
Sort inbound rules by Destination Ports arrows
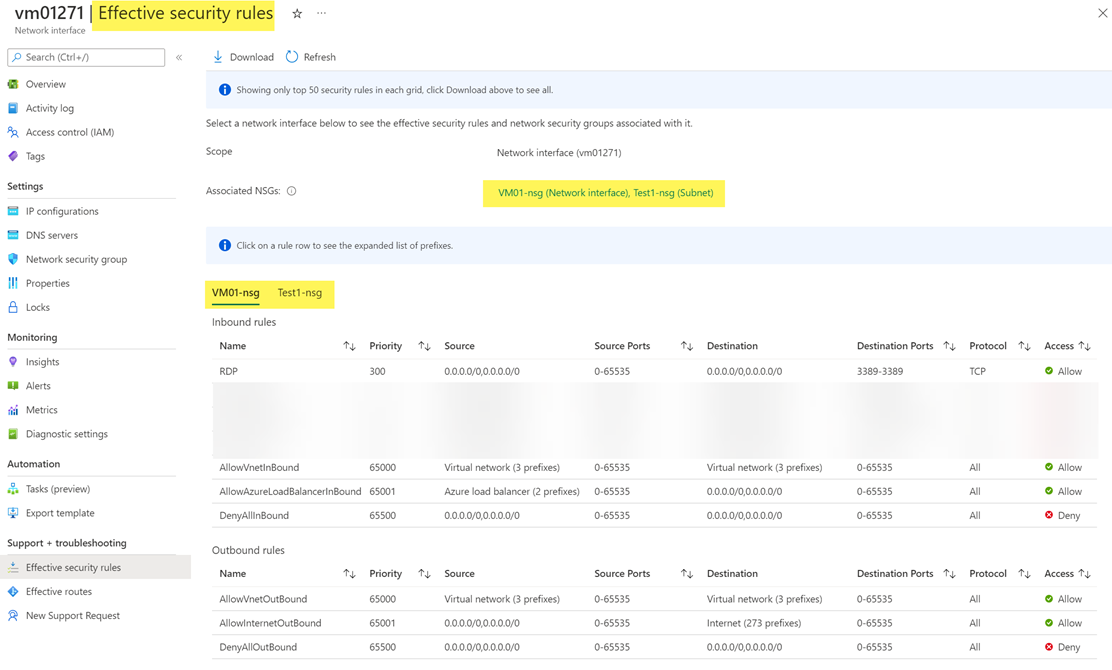[x=950, y=346]
